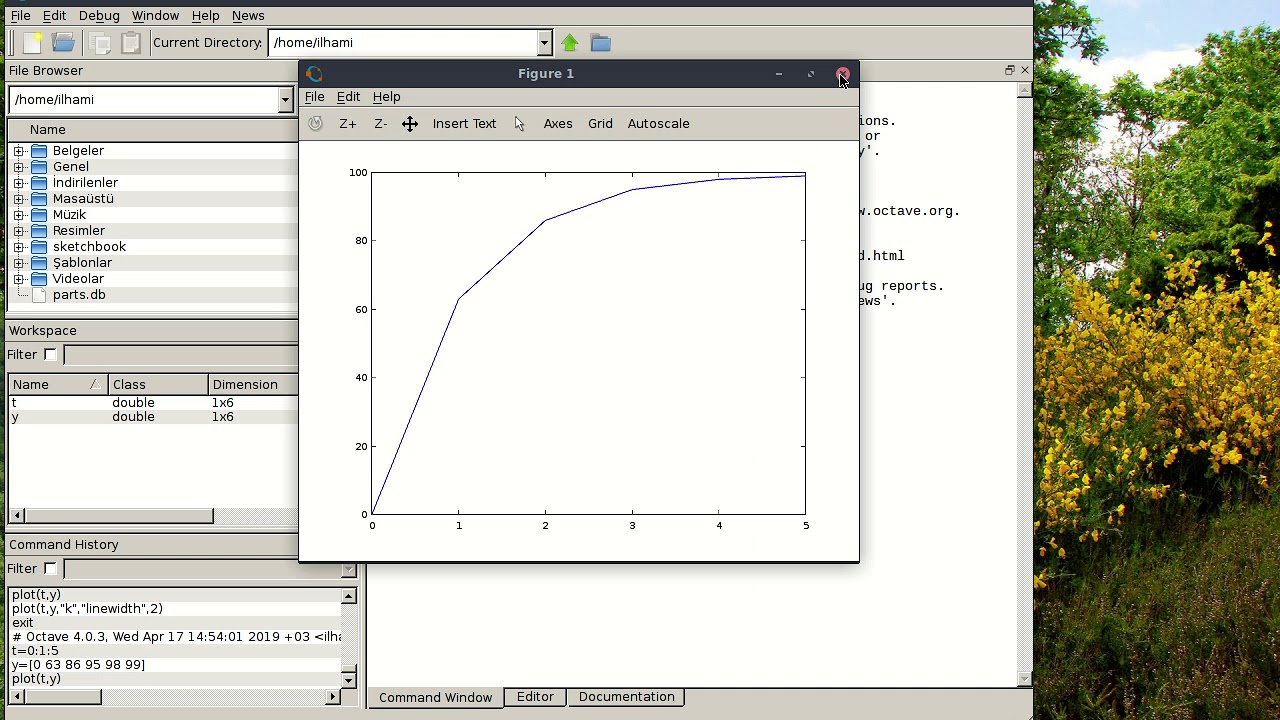Click the Octave logo in Figure 1 title bar
Image resolution: width=1280 pixels, height=720 pixels.
[314, 74]
